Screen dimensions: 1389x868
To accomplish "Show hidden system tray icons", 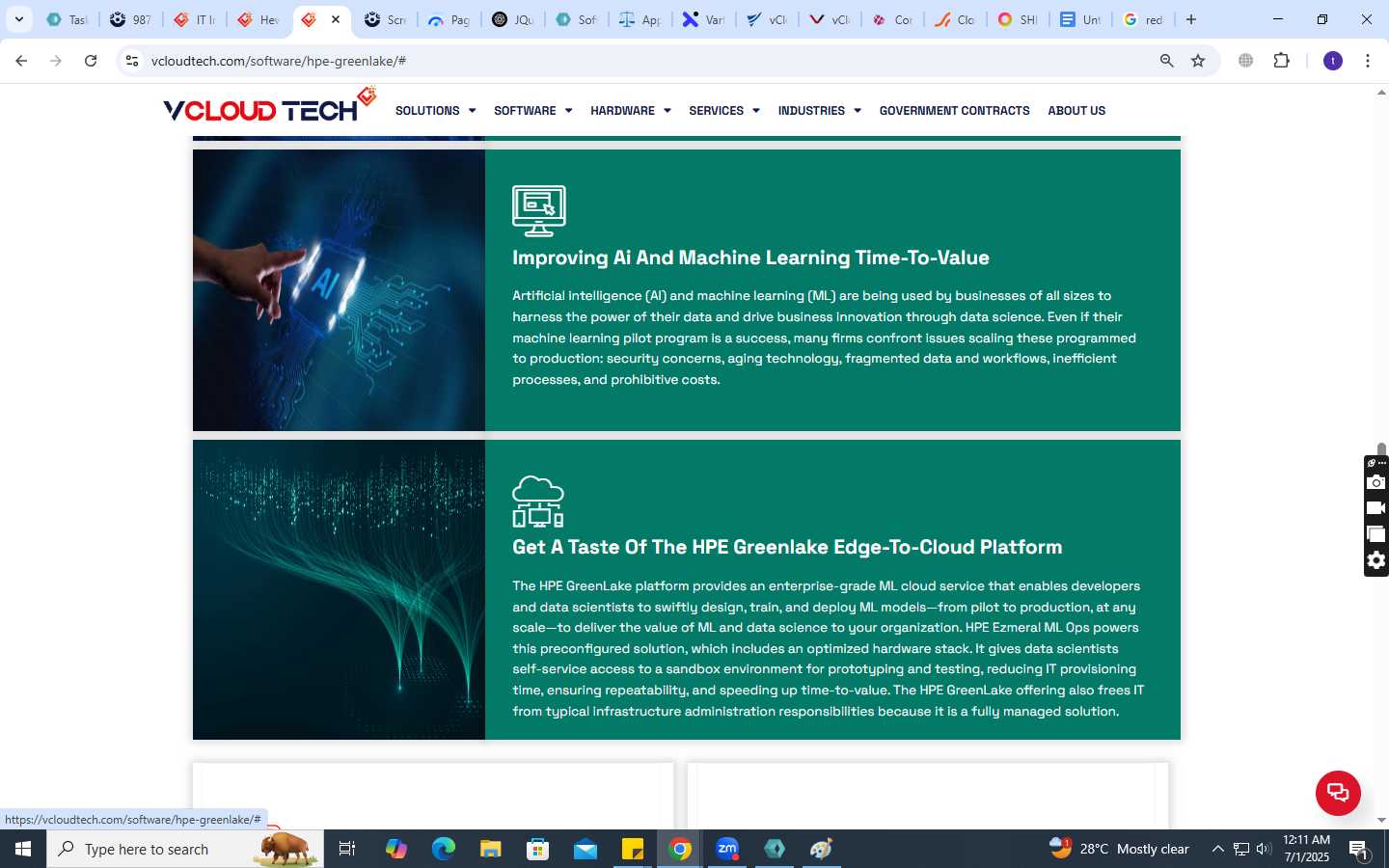I will [1217, 849].
